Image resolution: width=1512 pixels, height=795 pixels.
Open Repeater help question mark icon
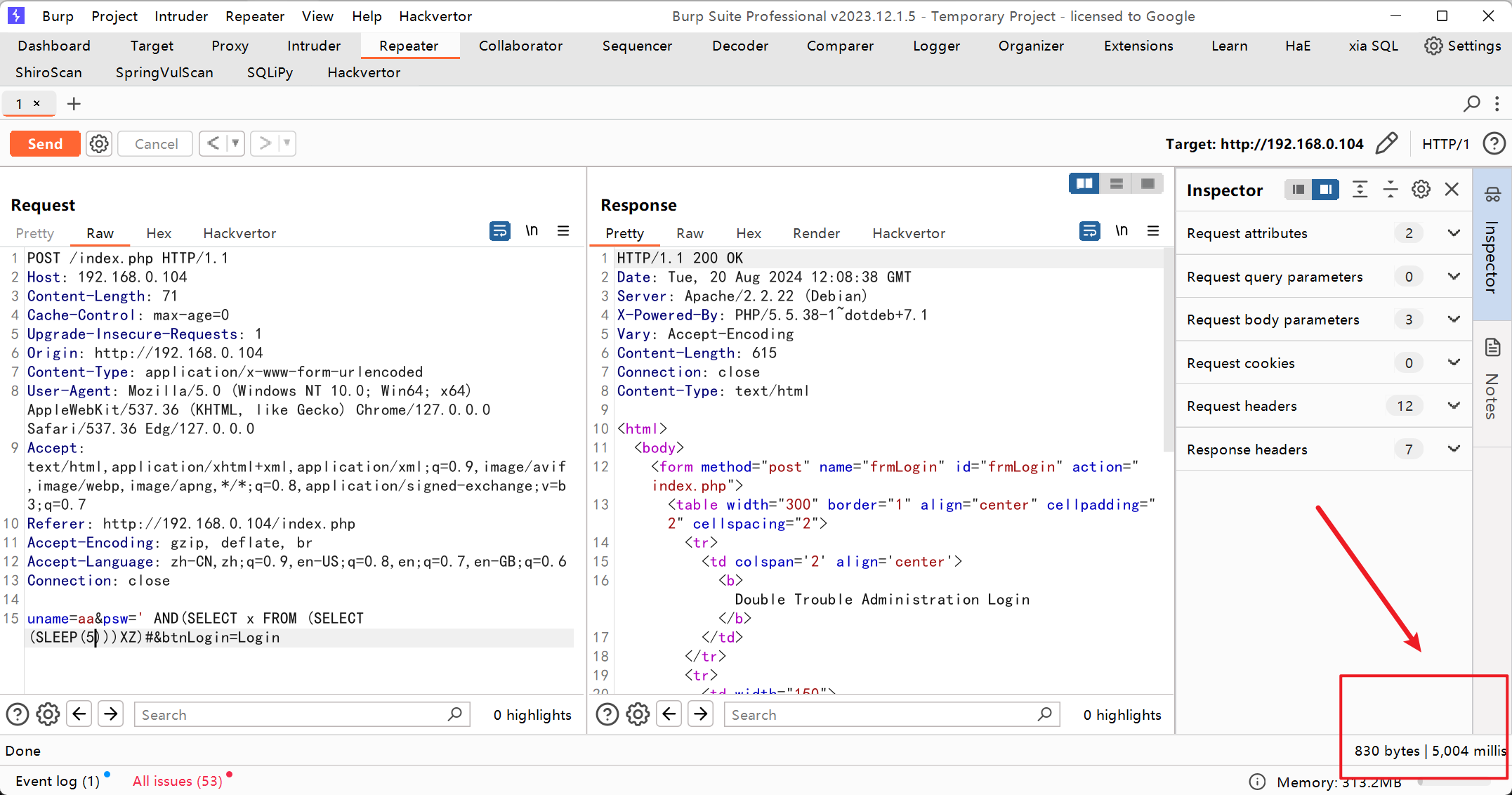coord(1494,143)
